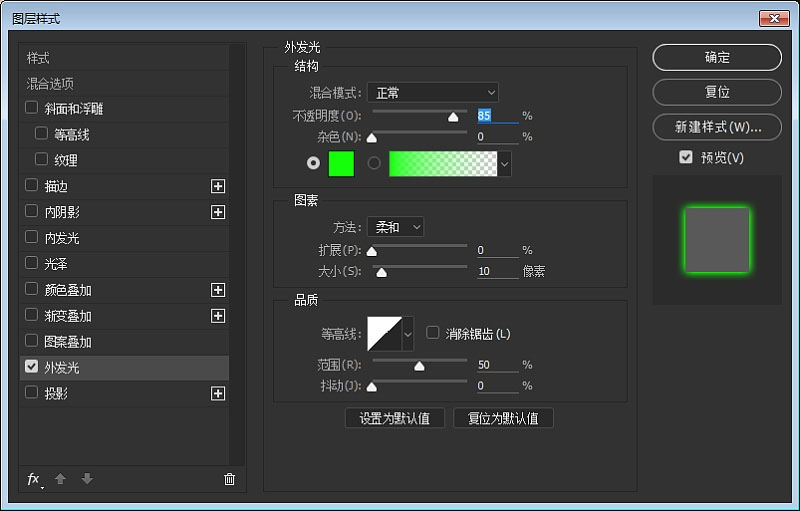Toggle the 渐变叠加 checkbox
Screen dimensions: 800x511
pyautogui.click(x=32, y=315)
